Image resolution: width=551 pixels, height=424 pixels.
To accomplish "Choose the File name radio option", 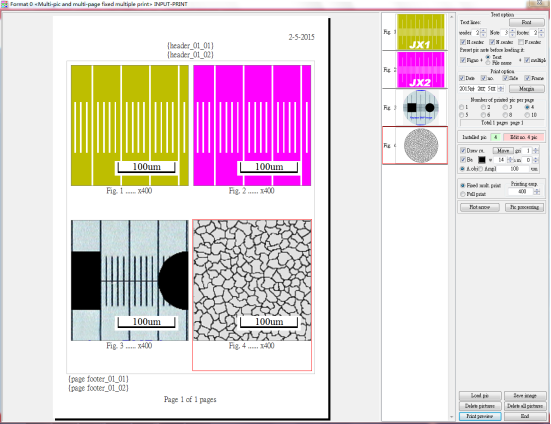I will point(488,63).
